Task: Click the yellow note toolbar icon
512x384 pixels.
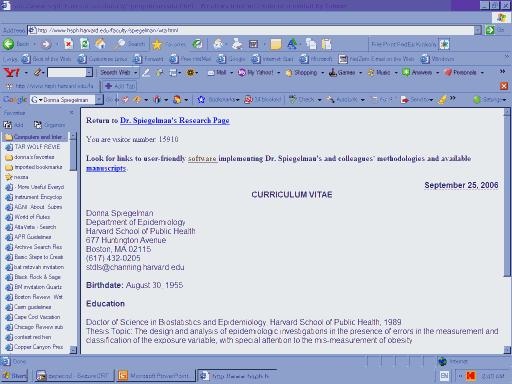Action: tap(276, 44)
